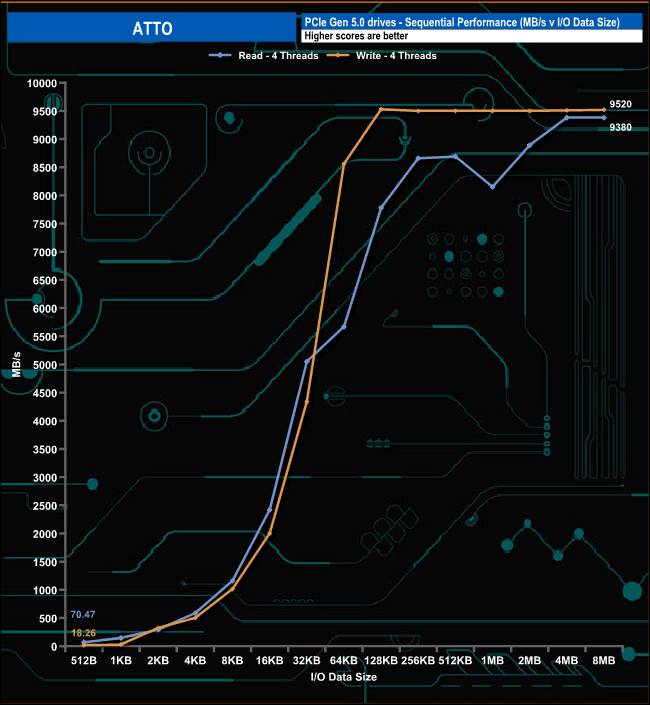Viewport: 650px width, 705px height.
Task: Click the orange Write legend line marker
Action: coord(339,56)
